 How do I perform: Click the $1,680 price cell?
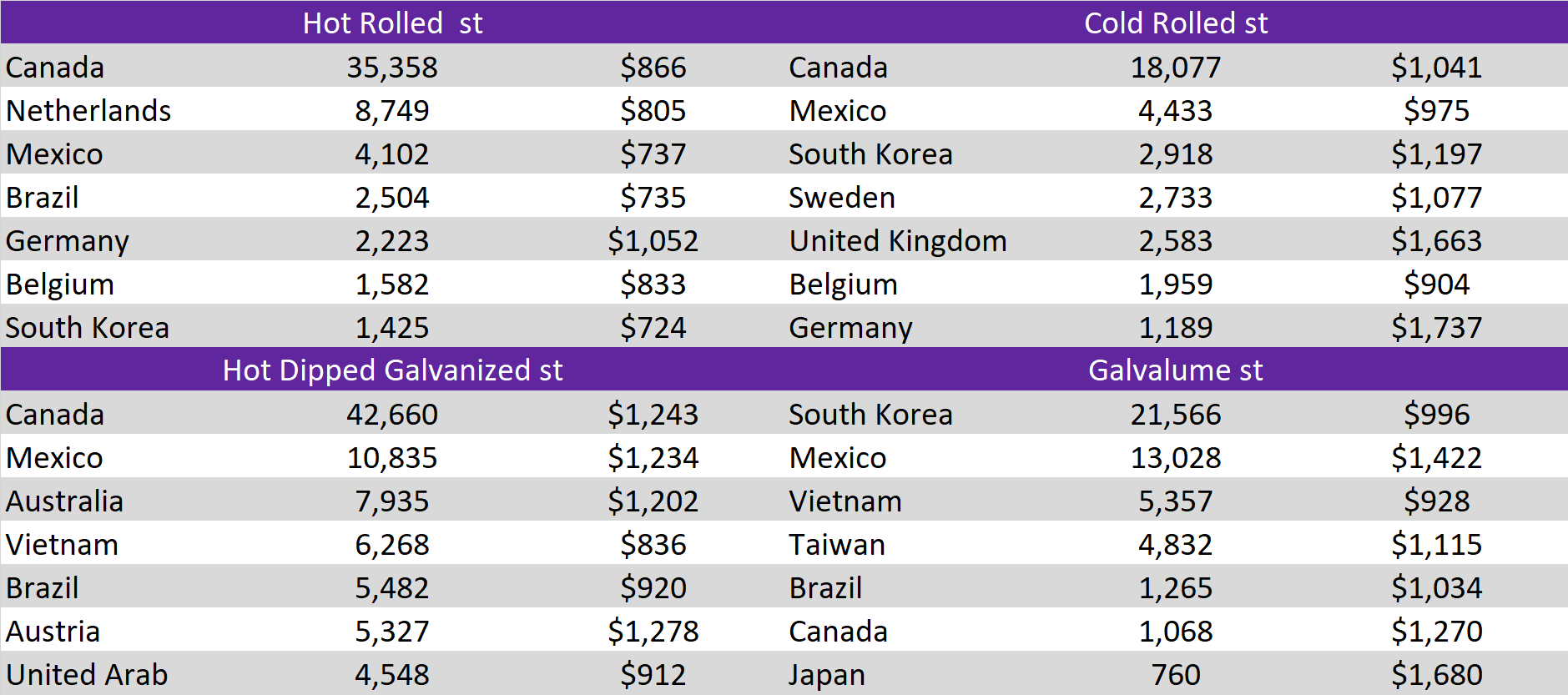tap(1436, 674)
